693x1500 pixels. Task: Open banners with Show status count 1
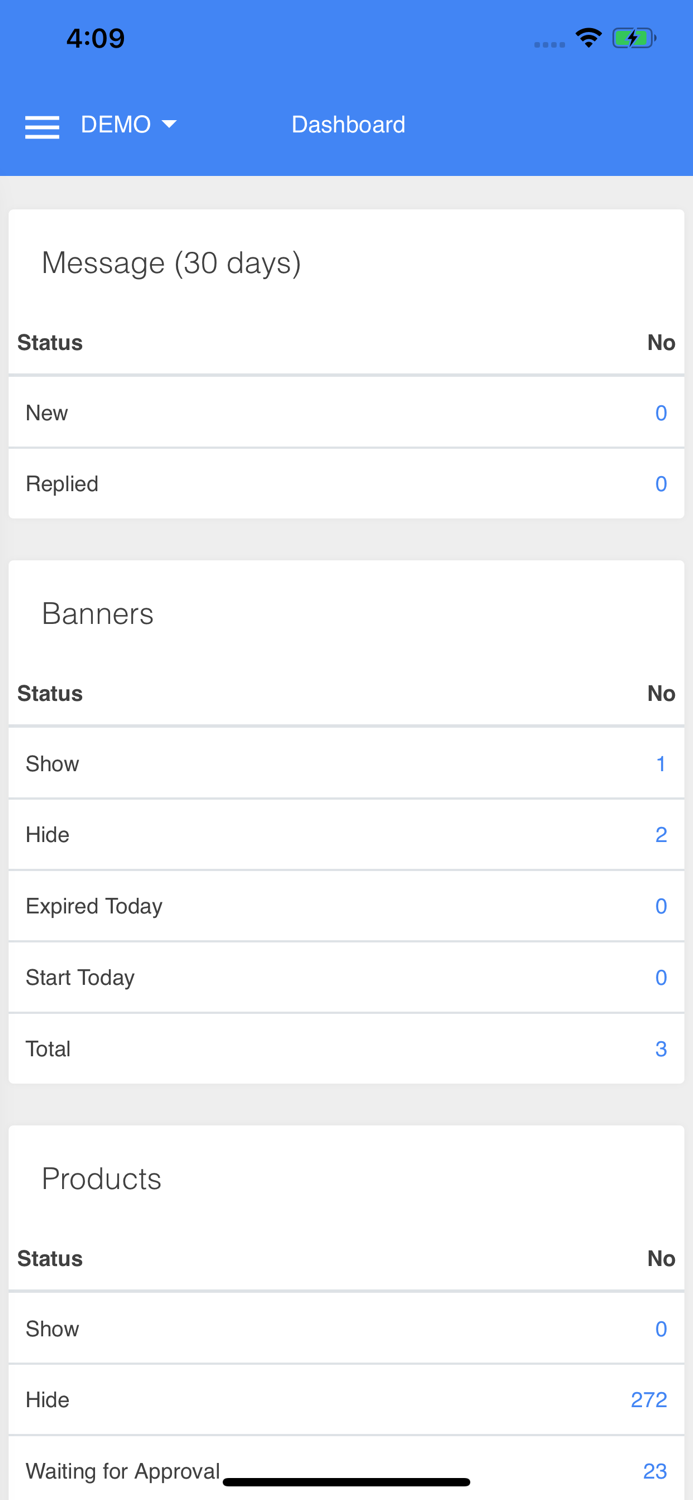(x=661, y=763)
